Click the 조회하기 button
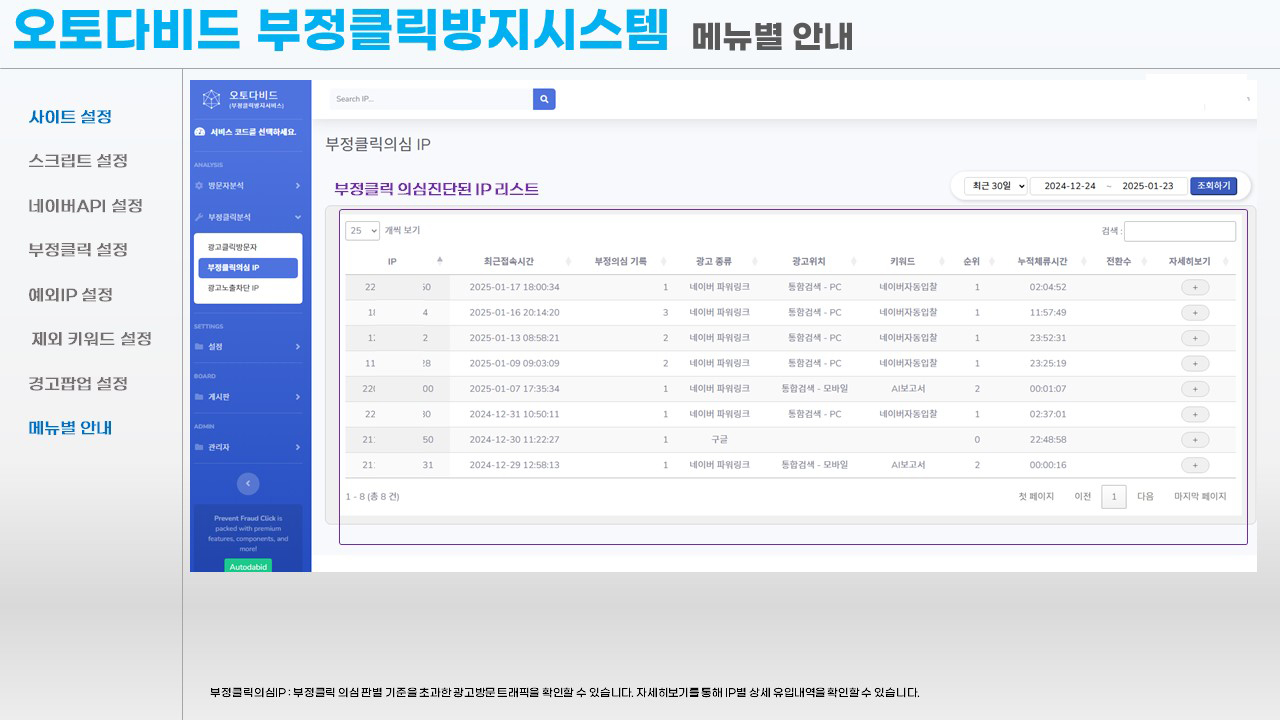 1213,186
